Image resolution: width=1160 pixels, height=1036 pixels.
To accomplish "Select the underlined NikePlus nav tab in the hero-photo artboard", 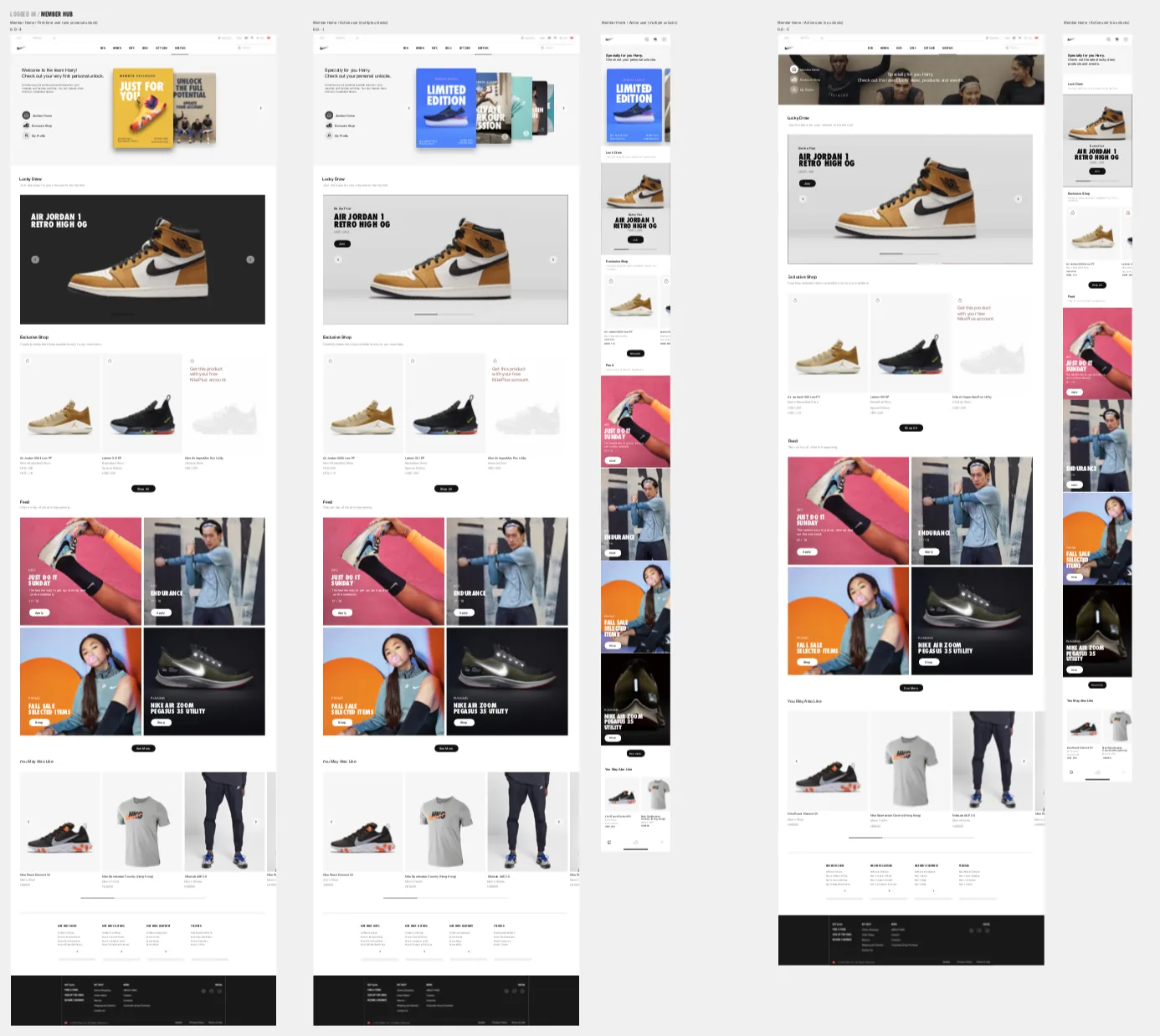I will (947, 48).
